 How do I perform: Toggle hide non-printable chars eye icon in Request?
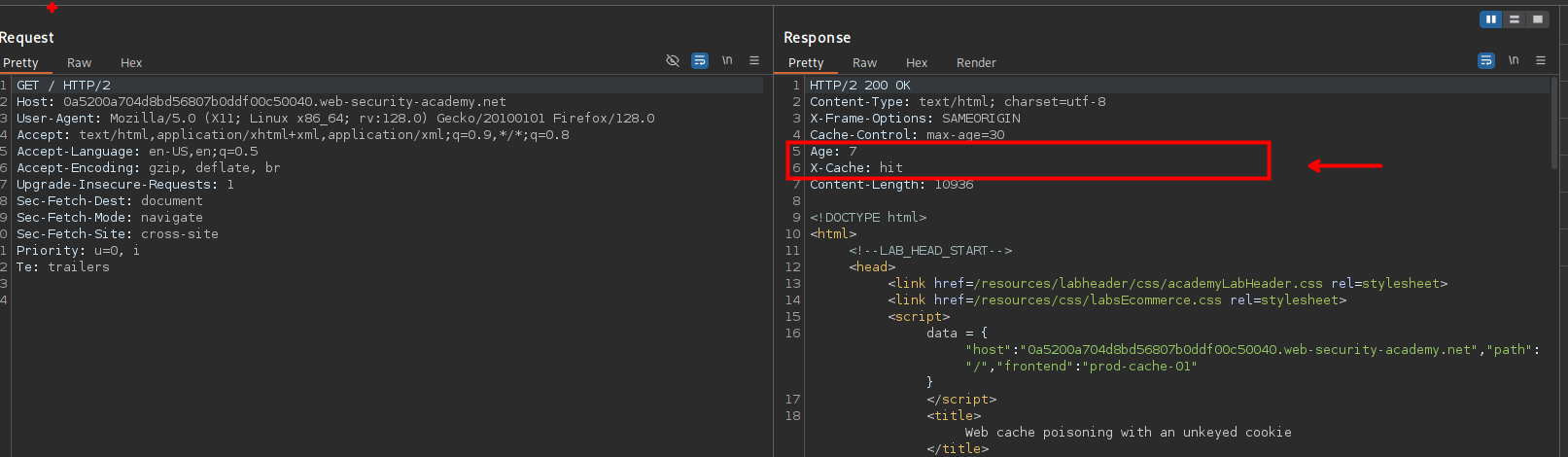(x=673, y=60)
